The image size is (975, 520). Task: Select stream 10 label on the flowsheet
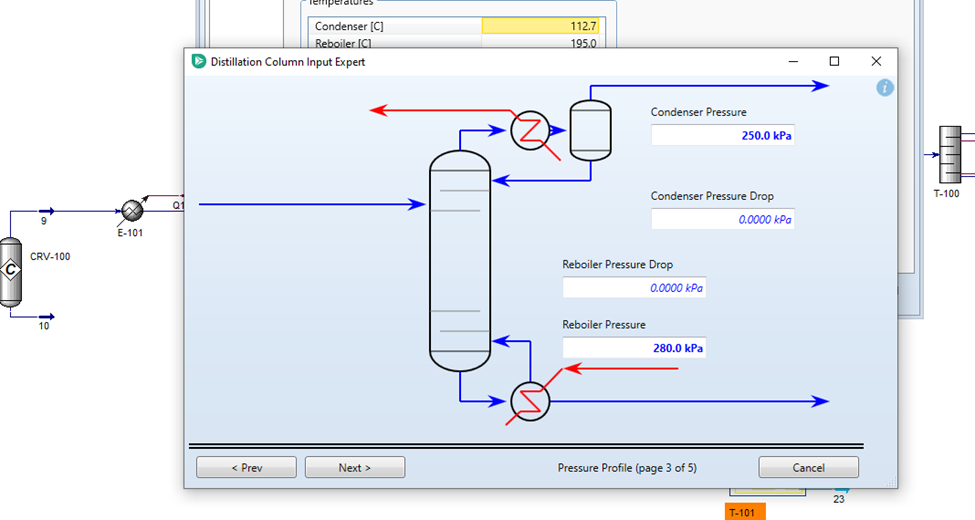(44, 326)
